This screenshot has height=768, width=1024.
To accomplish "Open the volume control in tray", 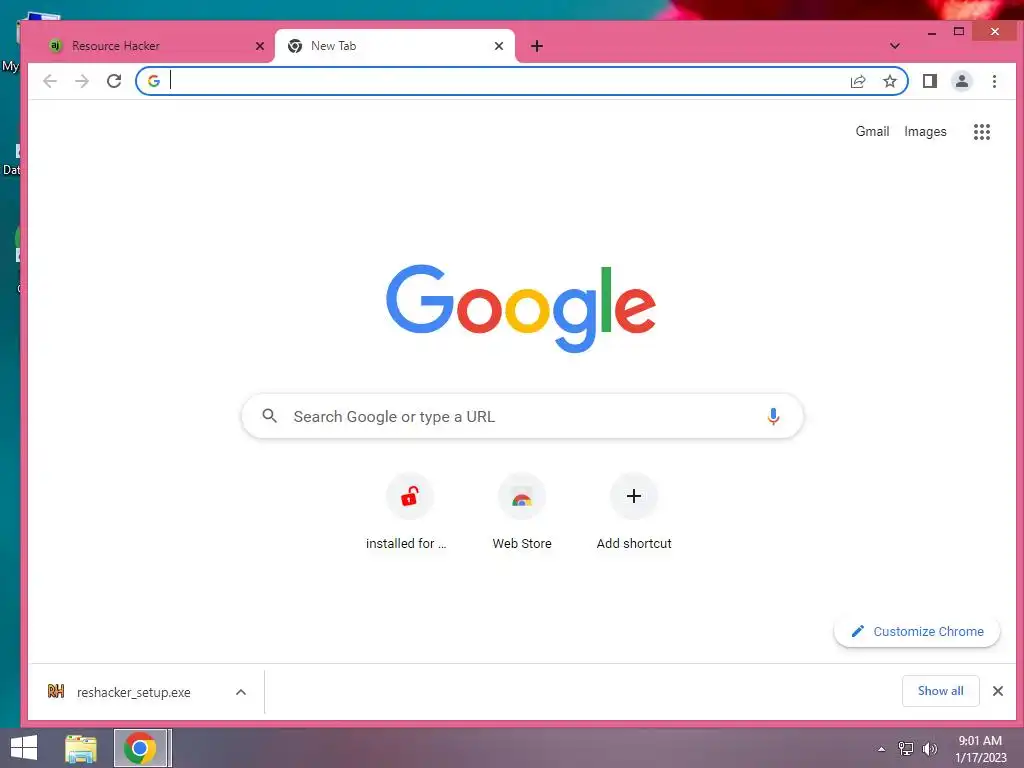I will click(930, 749).
